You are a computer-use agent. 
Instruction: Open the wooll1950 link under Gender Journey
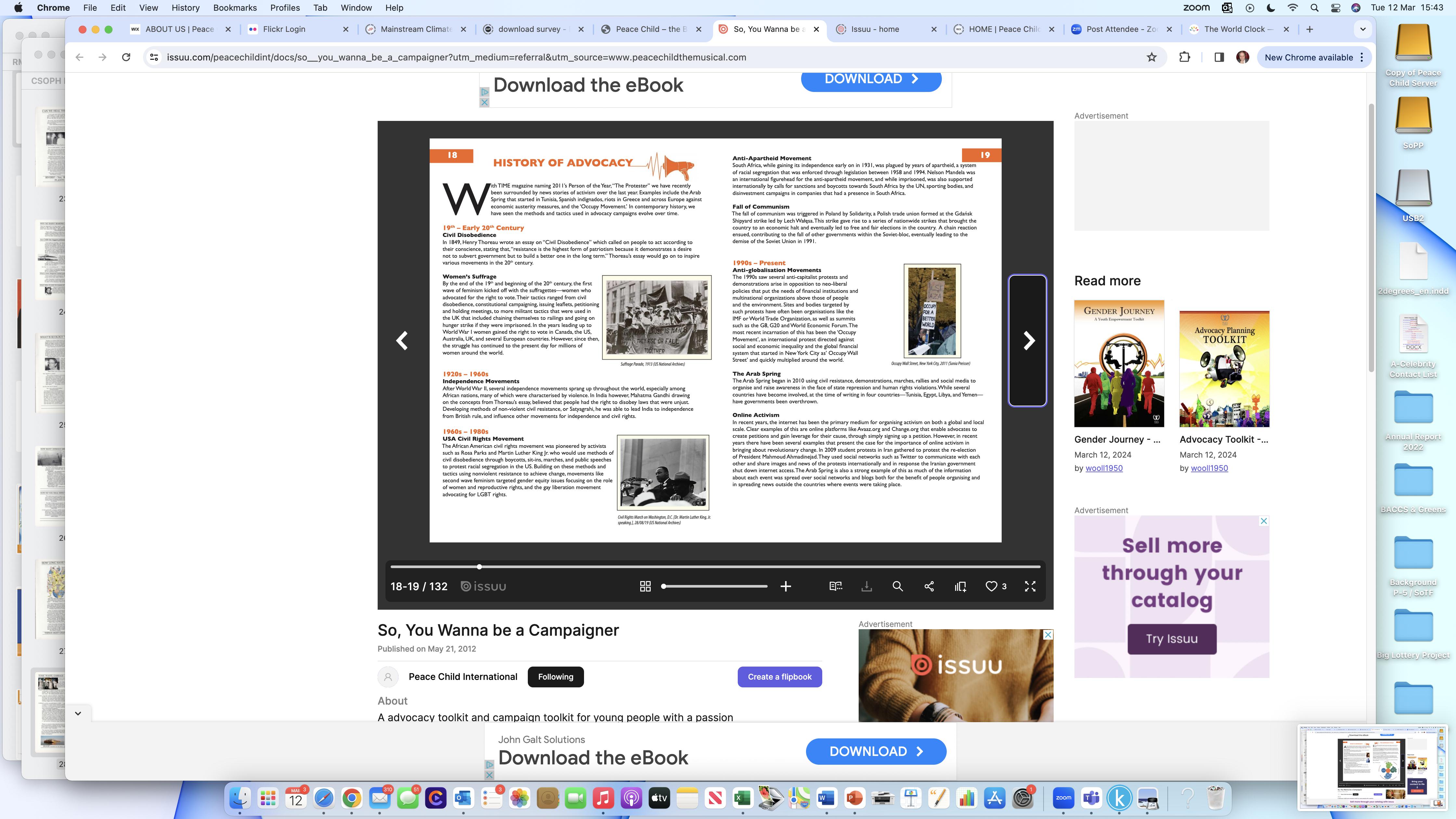tap(1104, 468)
